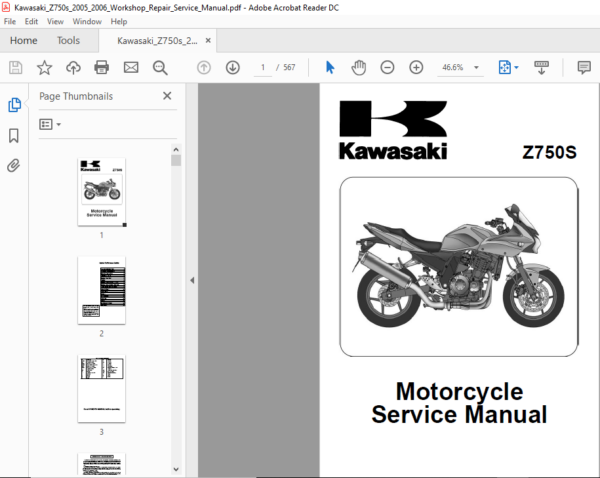Click the Motorcycle Service Manual heading

coord(459,403)
